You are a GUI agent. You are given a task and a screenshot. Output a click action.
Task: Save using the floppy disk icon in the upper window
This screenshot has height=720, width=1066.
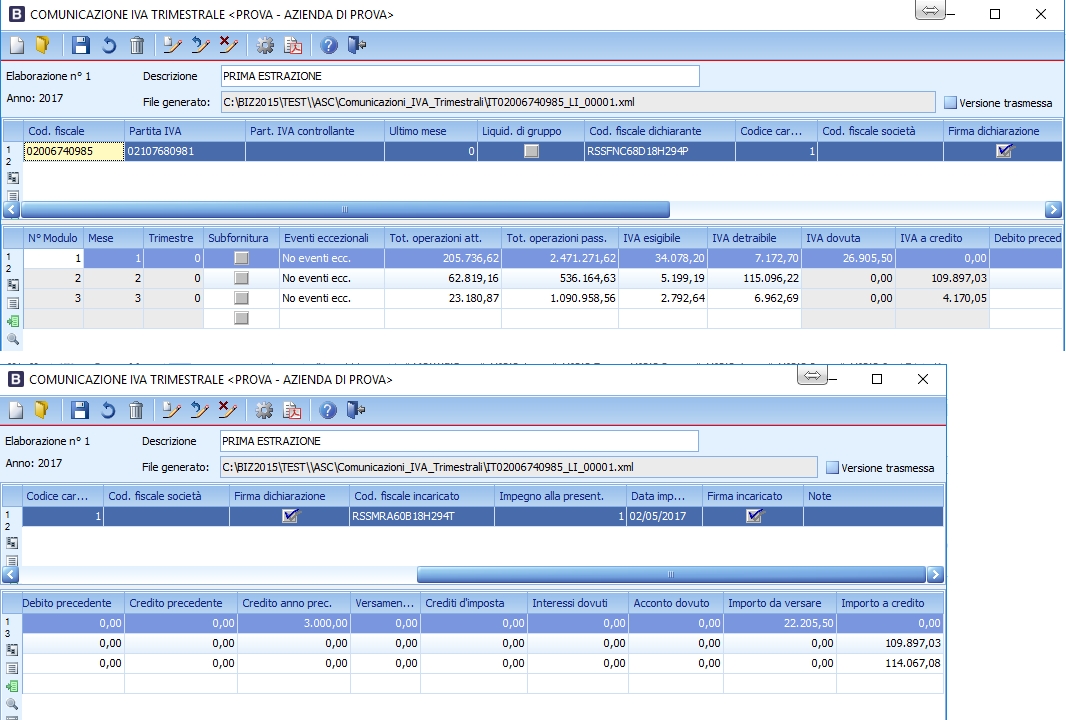81,45
